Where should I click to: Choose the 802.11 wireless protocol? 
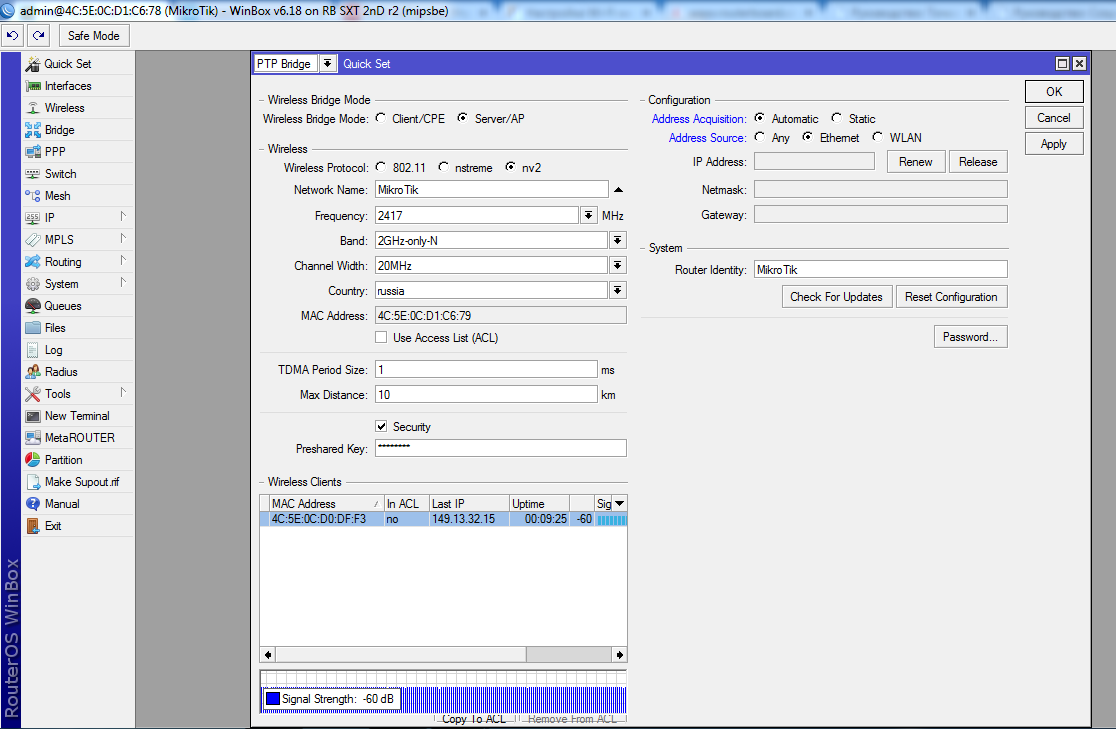[381, 167]
